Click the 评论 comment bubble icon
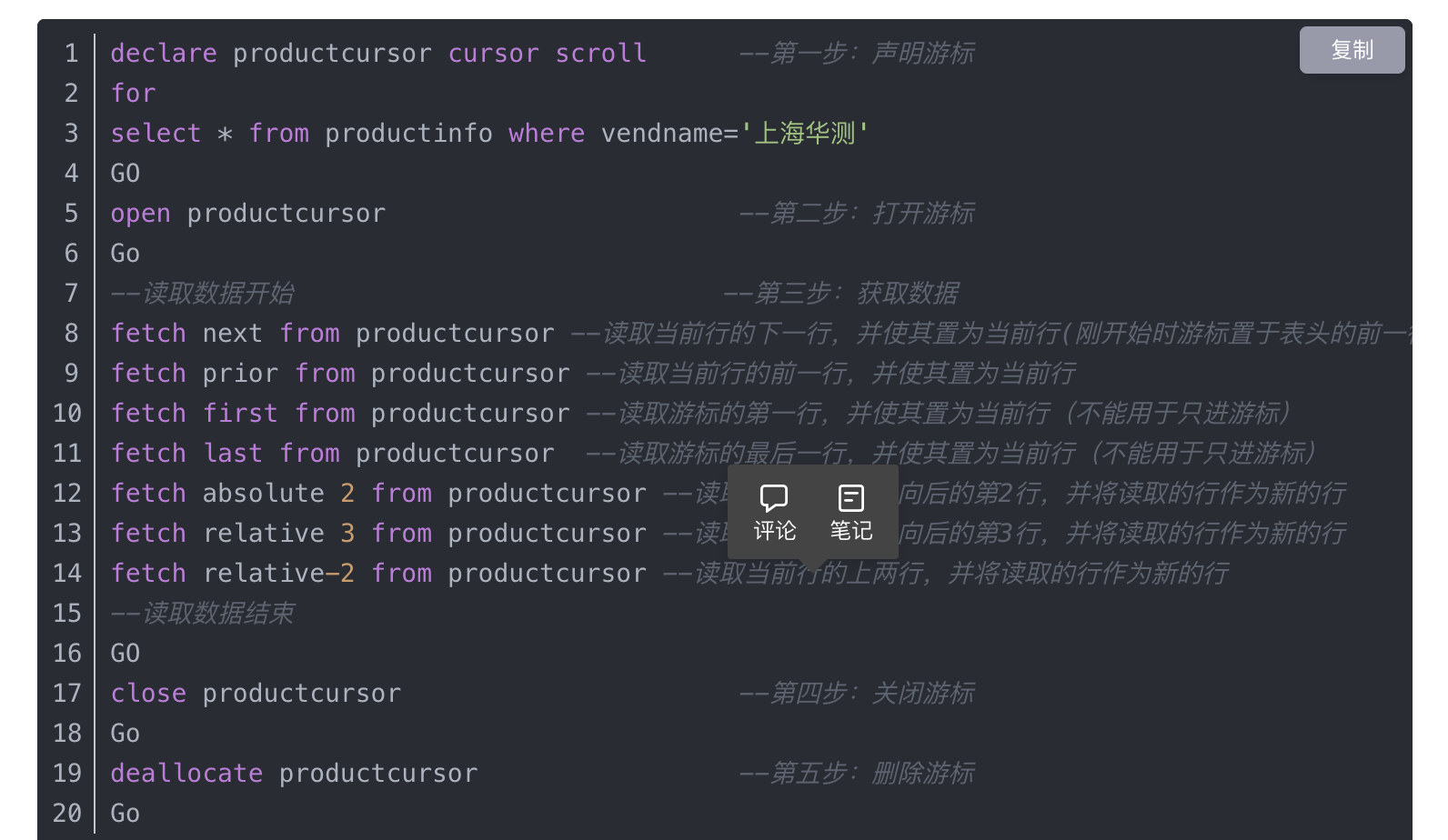Screen dimensions: 1448x840 pos(774,498)
